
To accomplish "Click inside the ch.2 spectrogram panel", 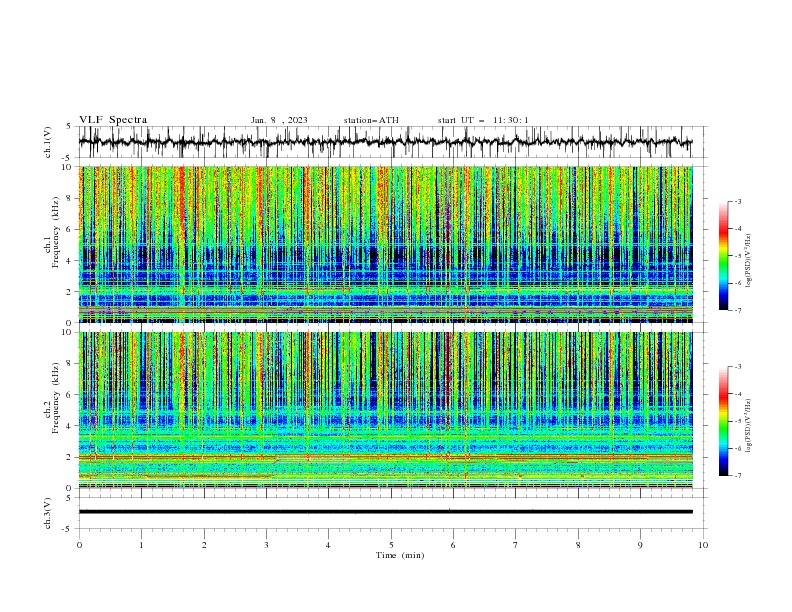I will click(386, 410).
